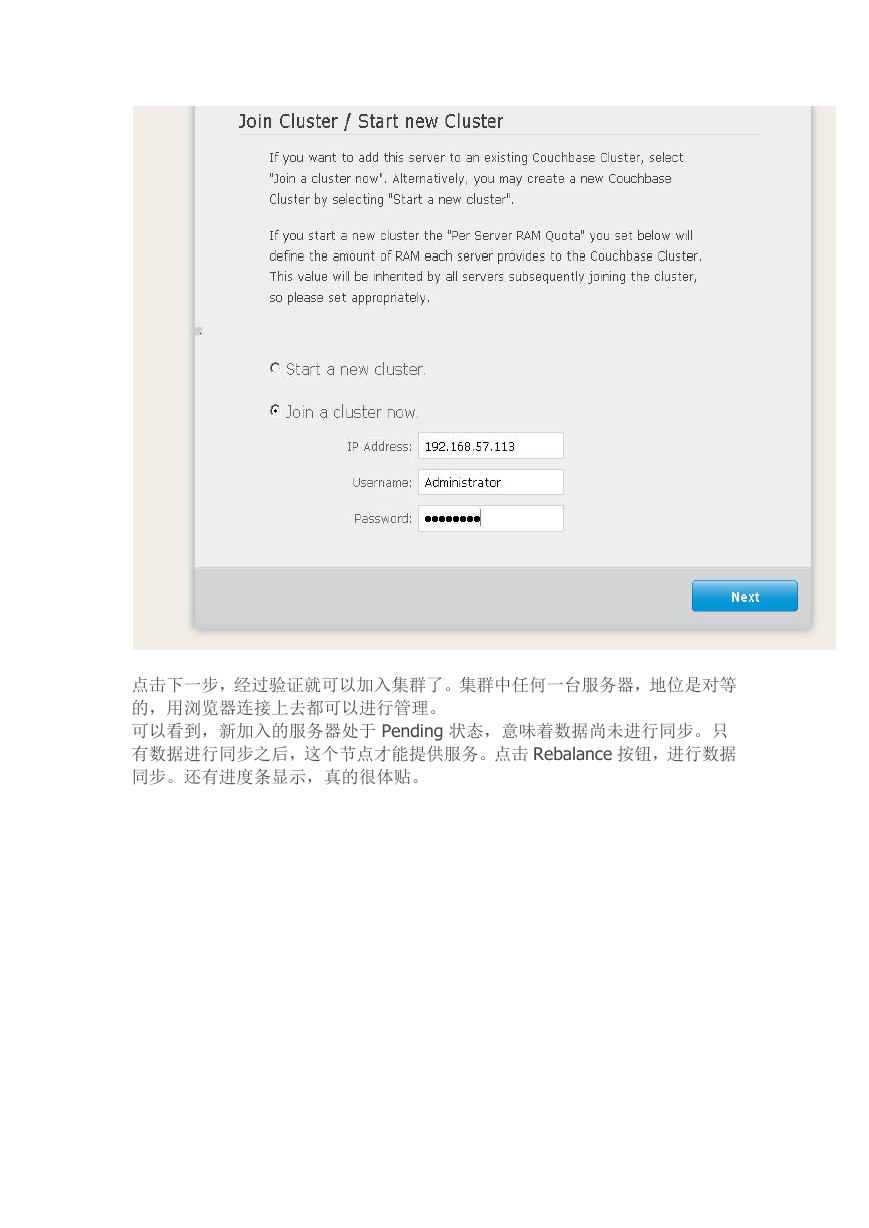869x1228 pixels.
Task: Click the "Start a new cluster." label text
Action: 356,369
